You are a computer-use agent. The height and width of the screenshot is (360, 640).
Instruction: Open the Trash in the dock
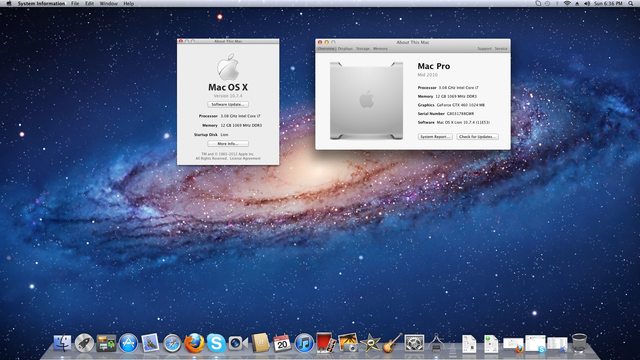pyautogui.click(x=579, y=343)
